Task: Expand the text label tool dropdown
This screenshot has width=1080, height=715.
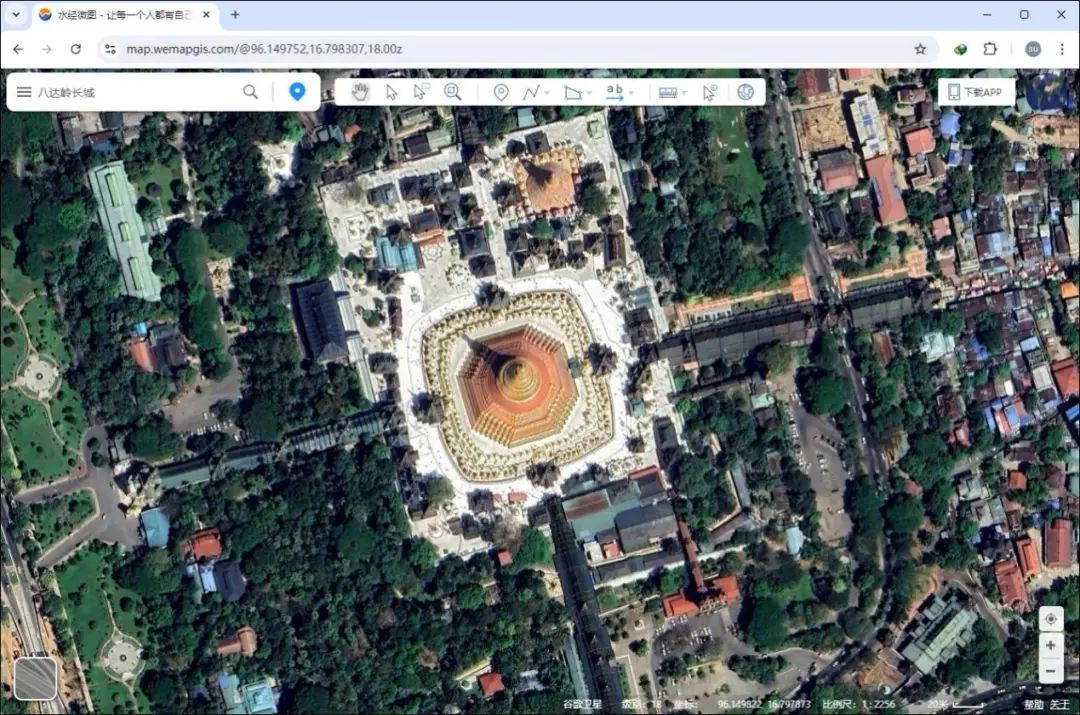Action: 632,93
